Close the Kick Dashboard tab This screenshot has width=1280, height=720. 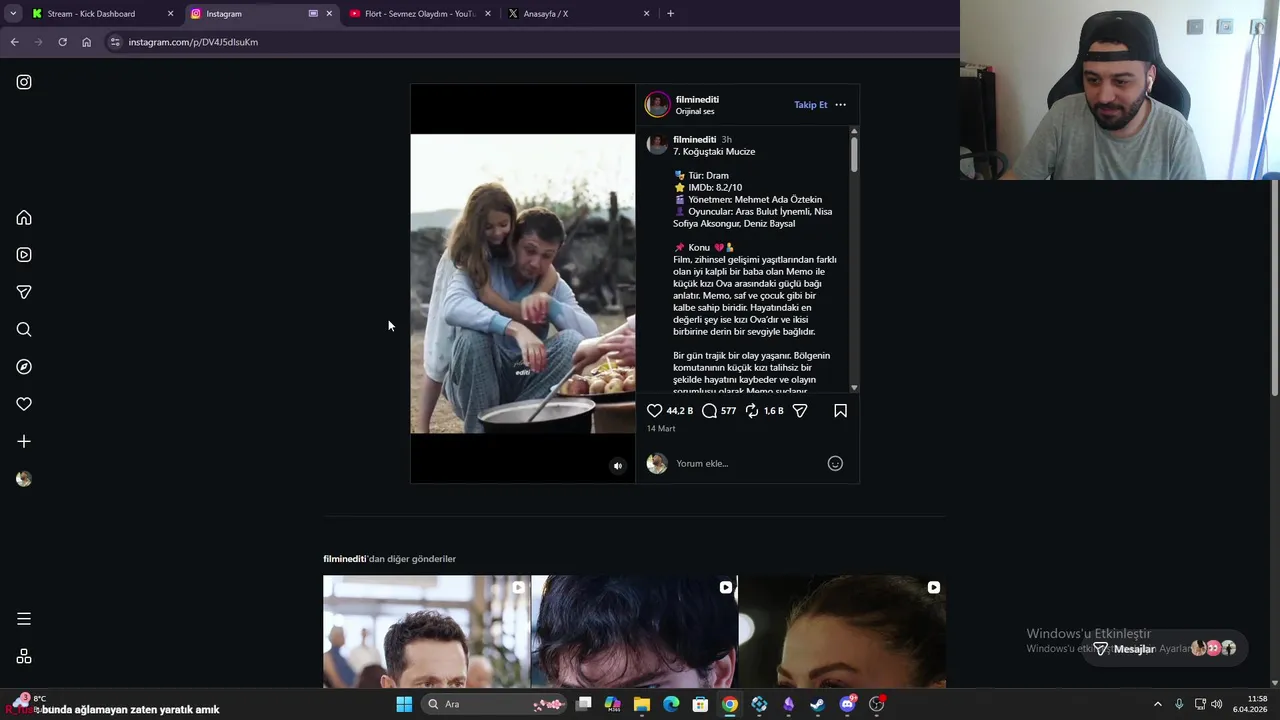point(170,14)
